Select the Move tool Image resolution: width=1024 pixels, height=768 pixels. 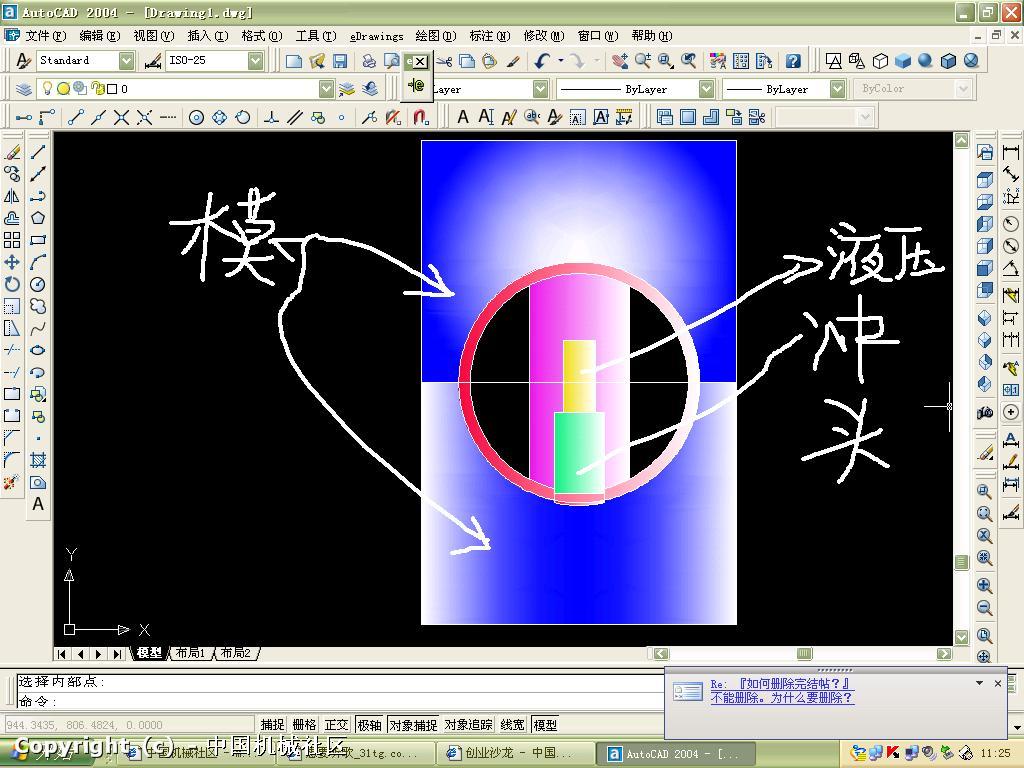(12, 262)
